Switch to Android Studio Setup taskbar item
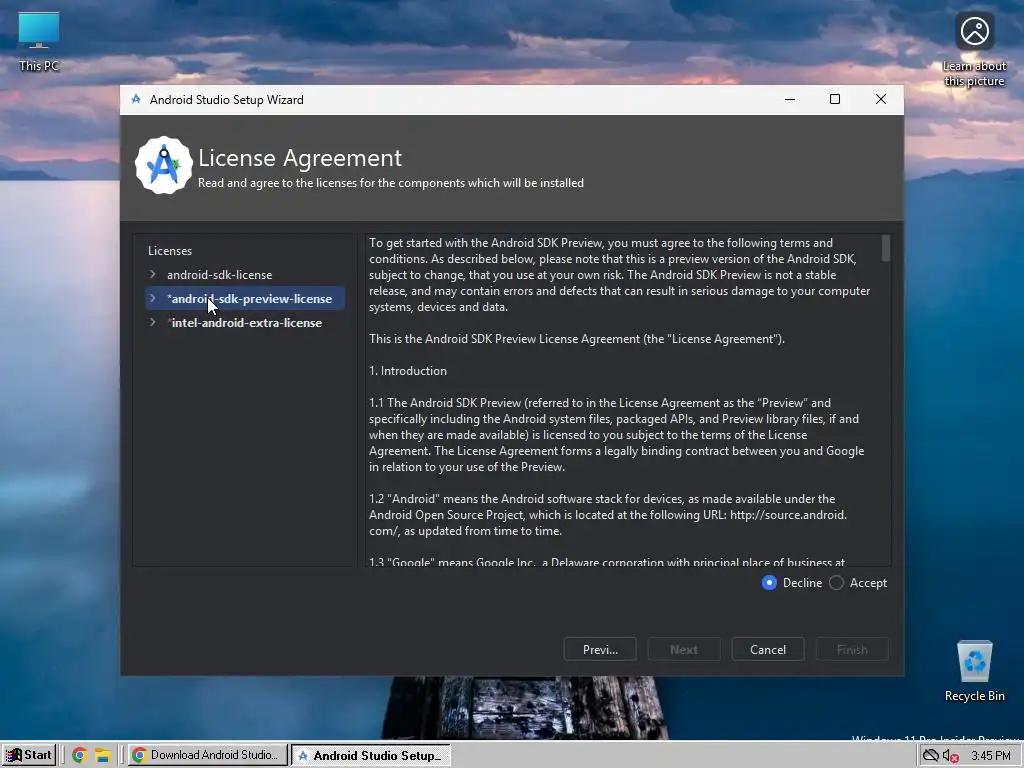This screenshot has width=1024, height=768. 371,755
